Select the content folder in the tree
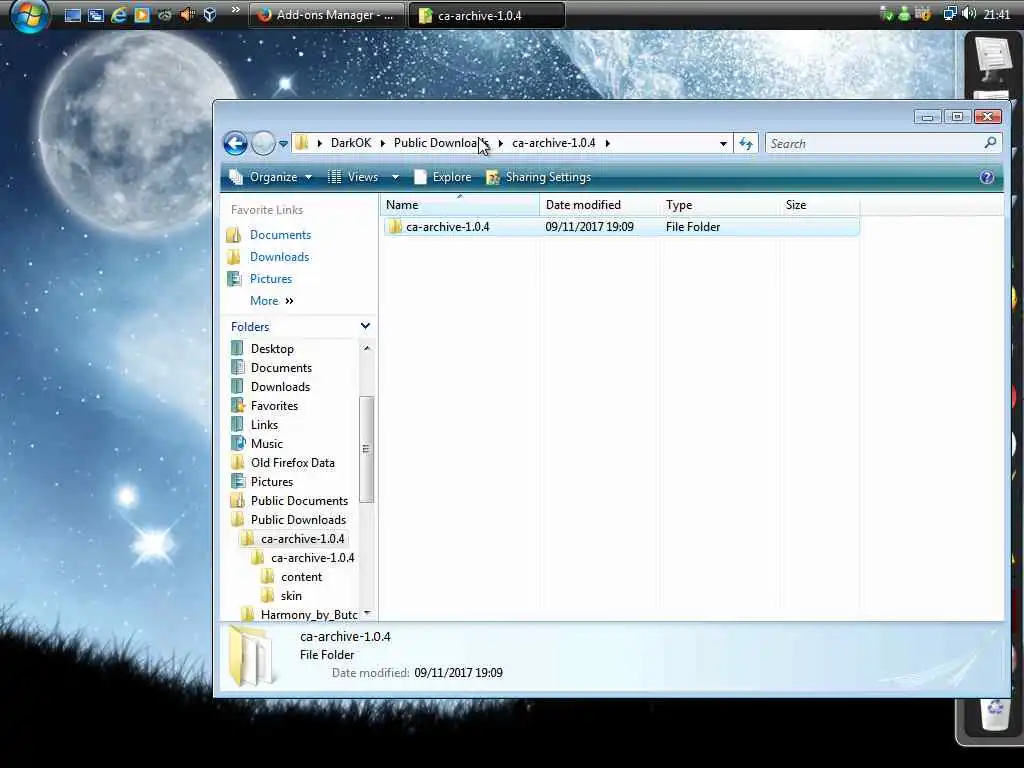The height and width of the screenshot is (768, 1024). [x=301, y=577]
